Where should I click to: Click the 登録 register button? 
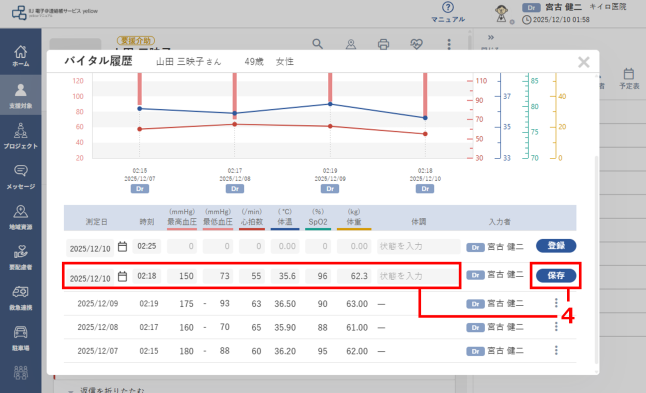556,246
